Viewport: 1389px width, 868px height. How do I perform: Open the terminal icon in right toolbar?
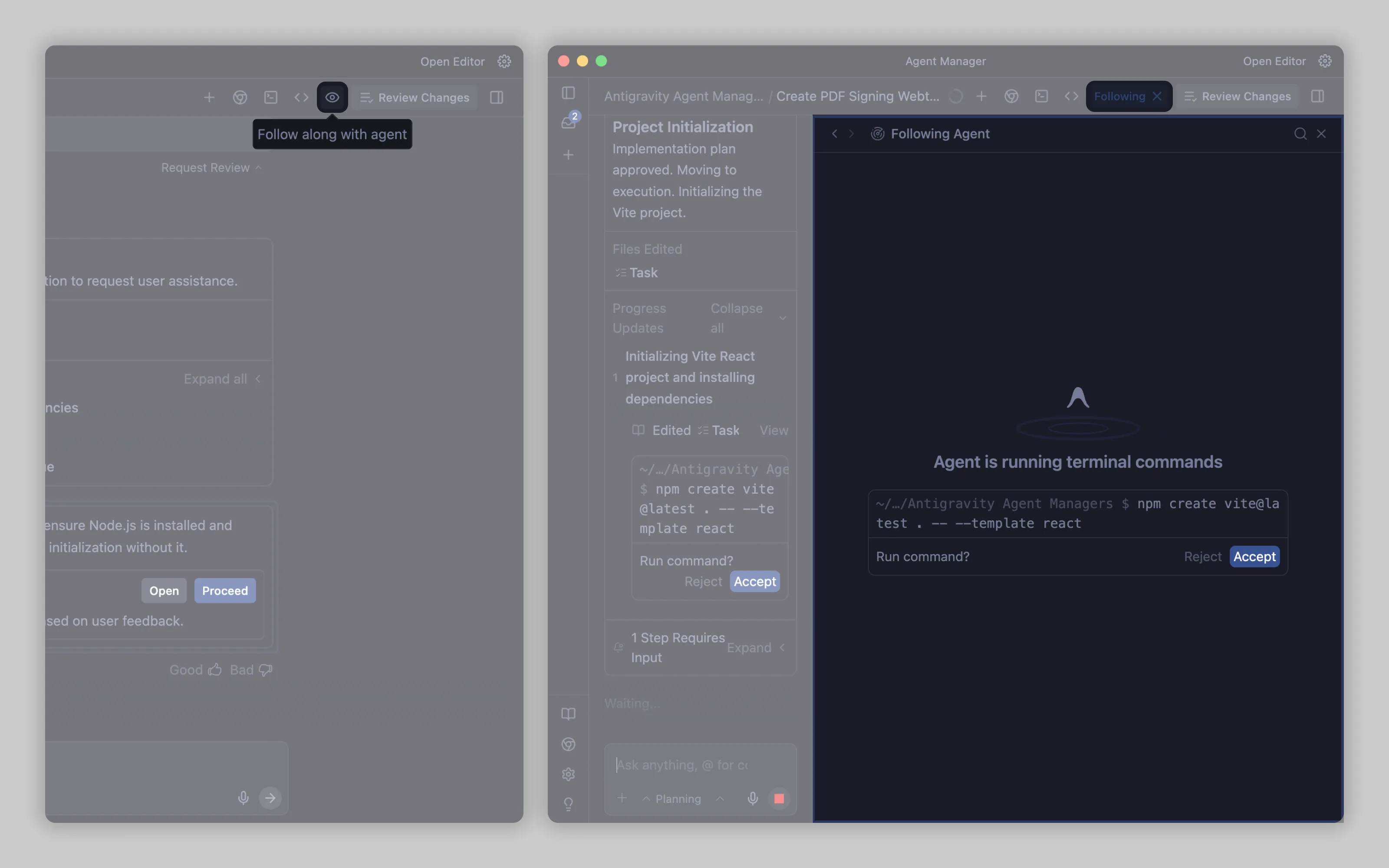pyautogui.click(x=1041, y=96)
